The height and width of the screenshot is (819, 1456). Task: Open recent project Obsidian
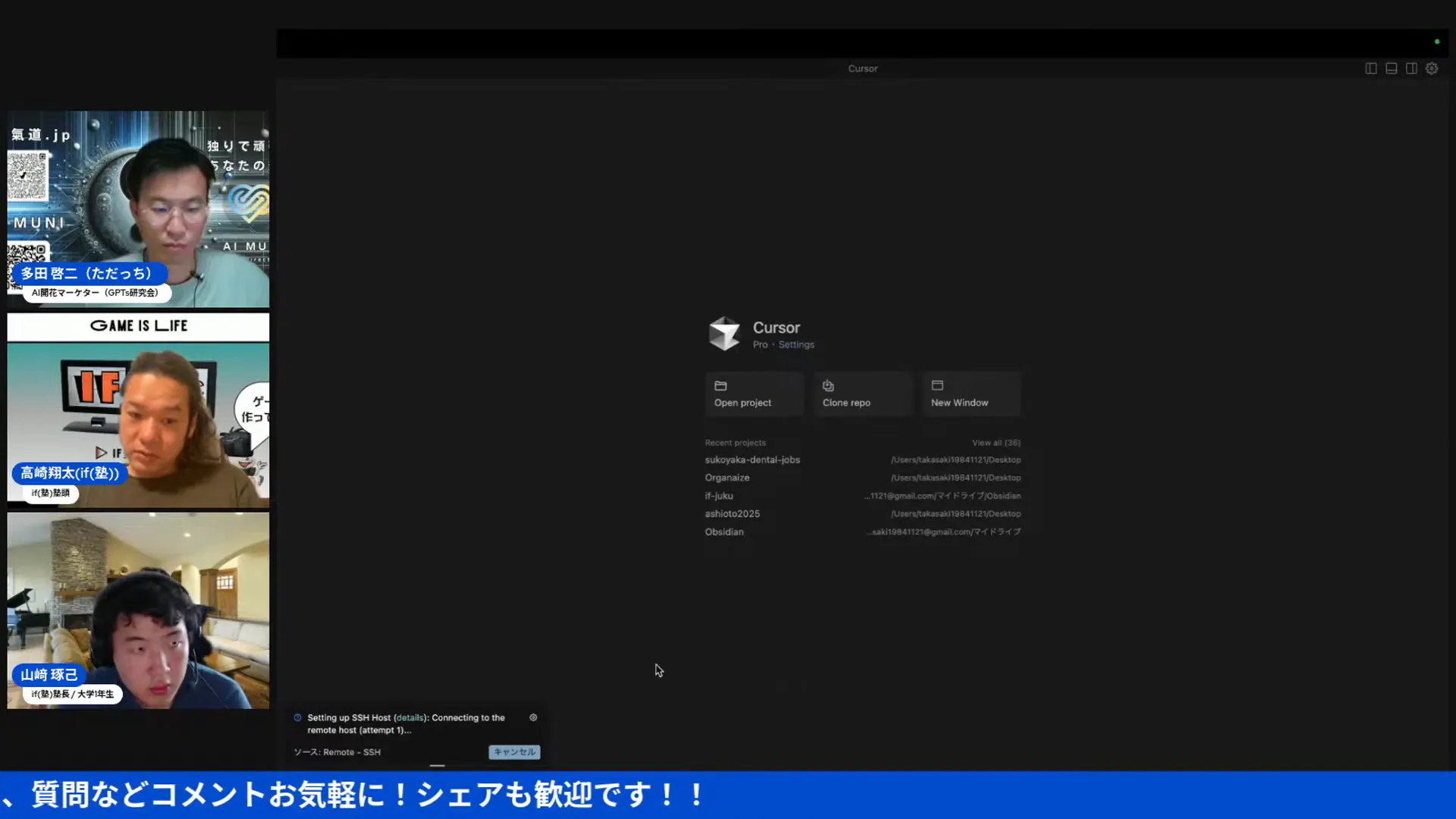coord(724,532)
